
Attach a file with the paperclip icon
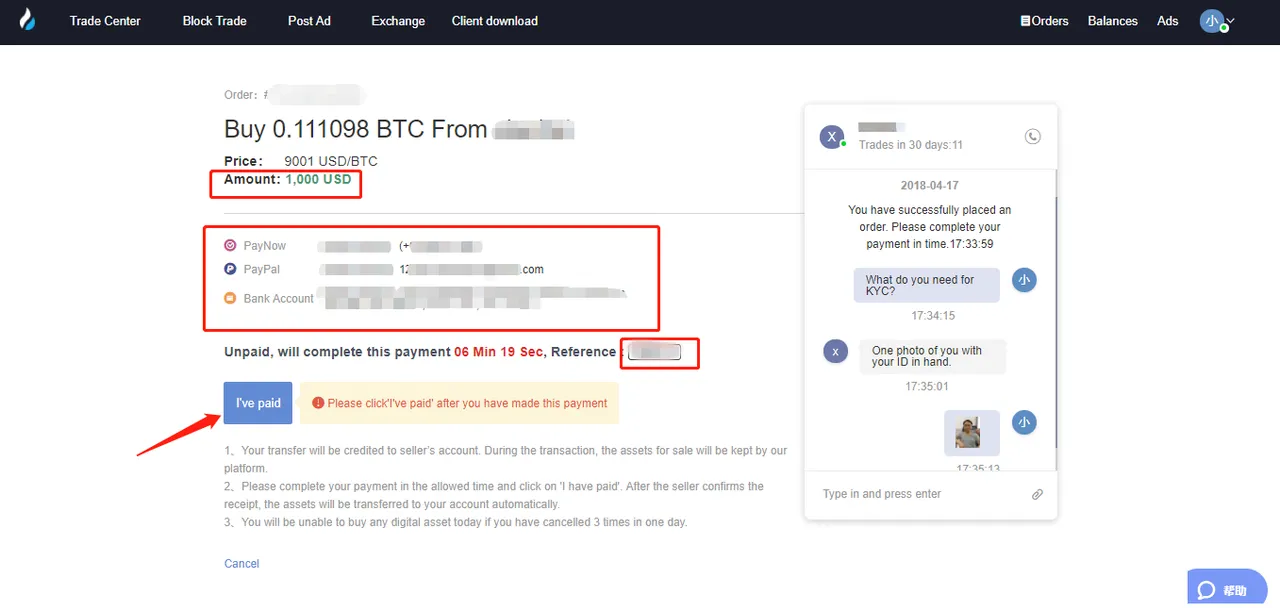coord(1037,494)
